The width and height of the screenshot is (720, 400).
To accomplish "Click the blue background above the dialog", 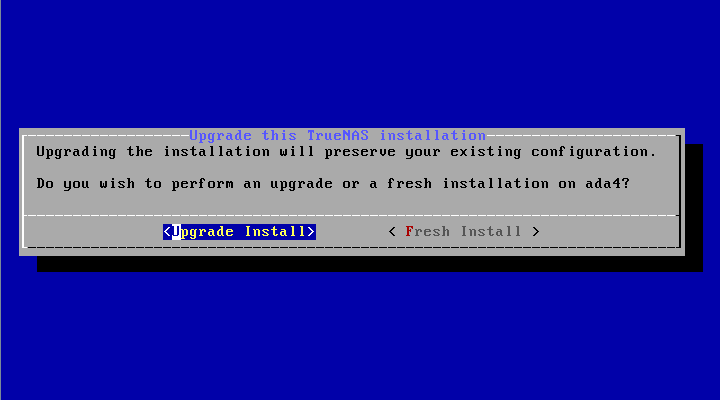I will coord(360,64).
